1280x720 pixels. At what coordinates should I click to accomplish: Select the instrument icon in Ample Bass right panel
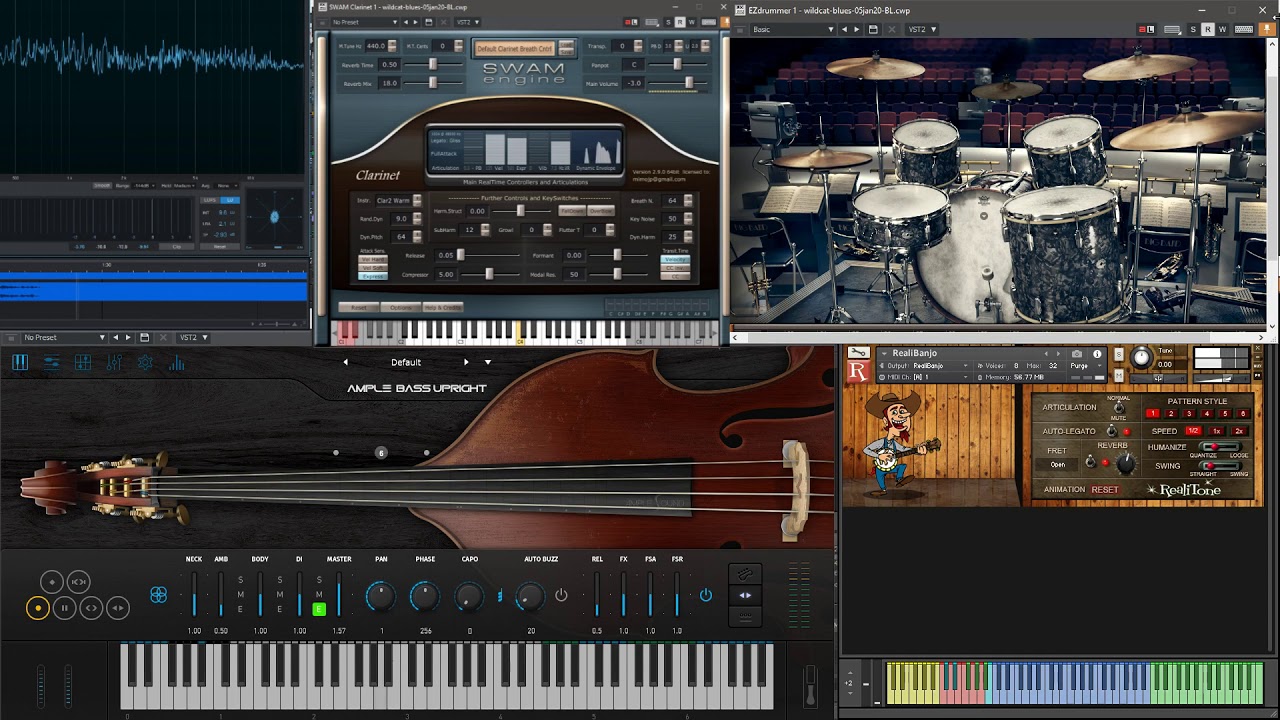(x=745, y=574)
